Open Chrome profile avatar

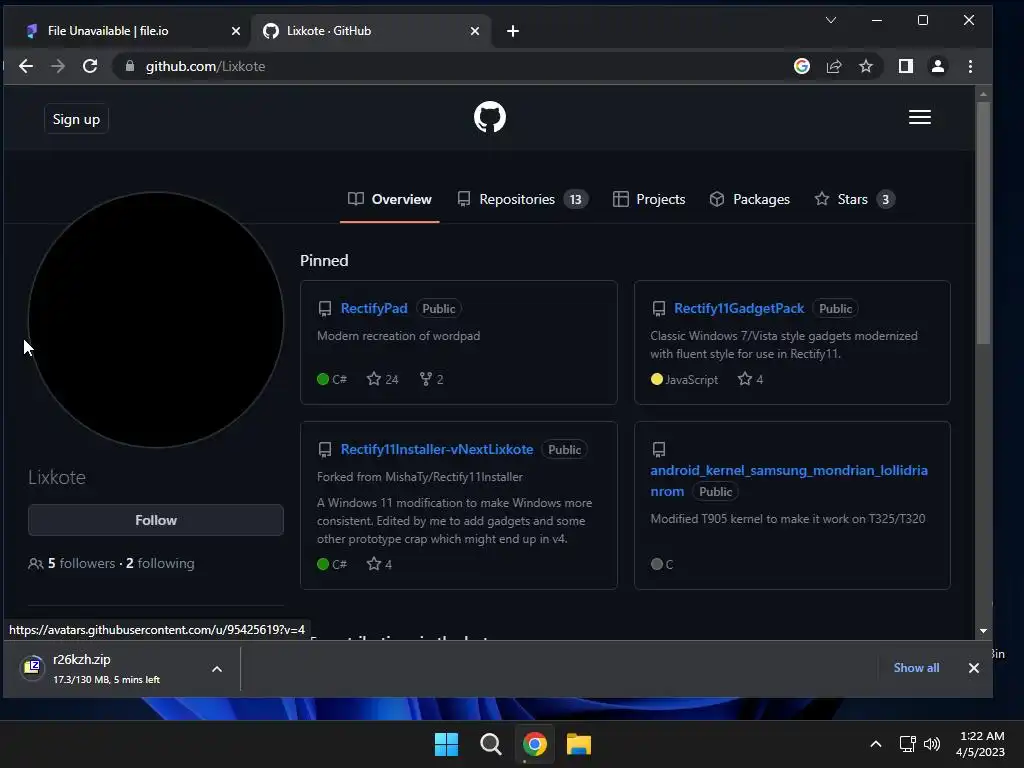(938, 66)
